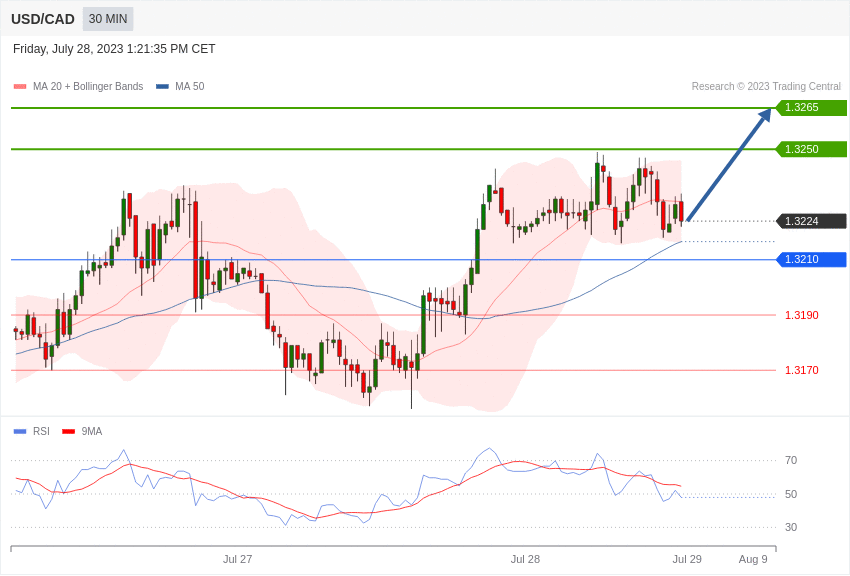This screenshot has width=850, height=576.
Task: Click the red 1.3170 support label
Action: 802,370
